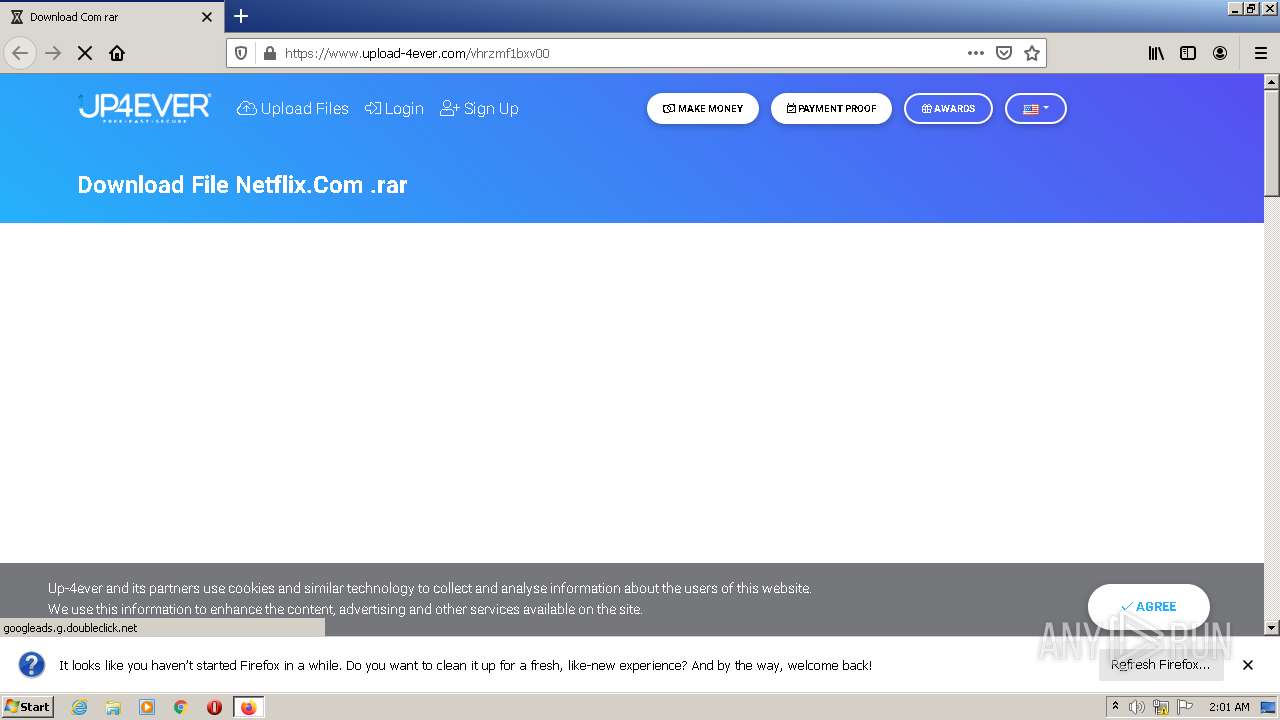This screenshot has height=720, width=1280.
Task: Click the AWARDS button
Action: pyautogui.click(x=948, y=108)
